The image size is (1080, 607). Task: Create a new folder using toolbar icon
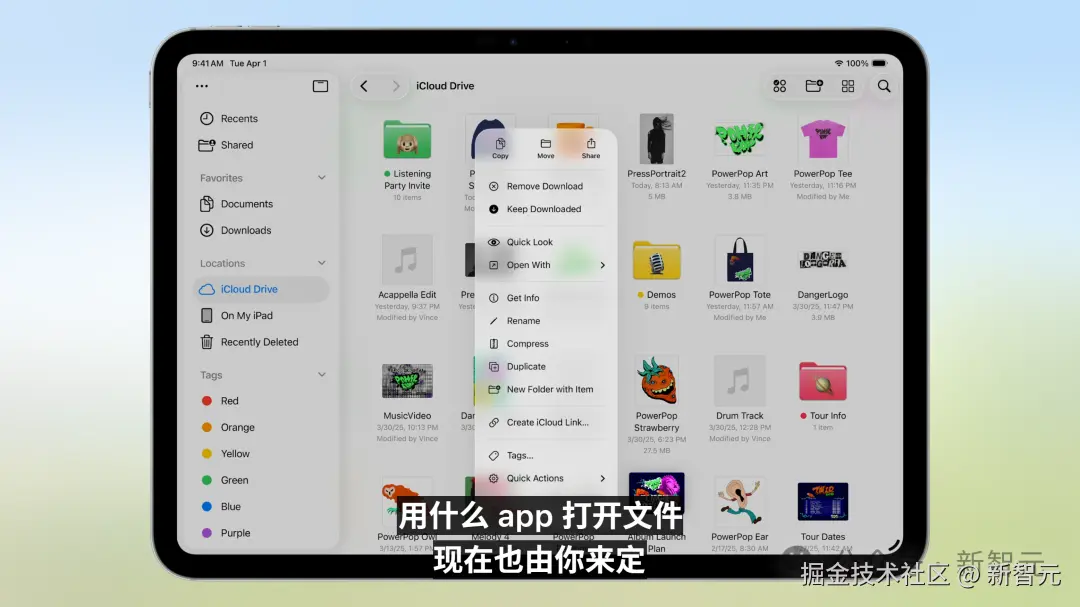(x=814, y=86)
